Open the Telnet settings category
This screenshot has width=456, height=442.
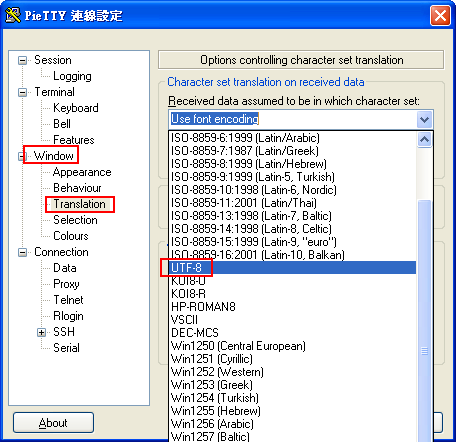click(x=68, y=300)
